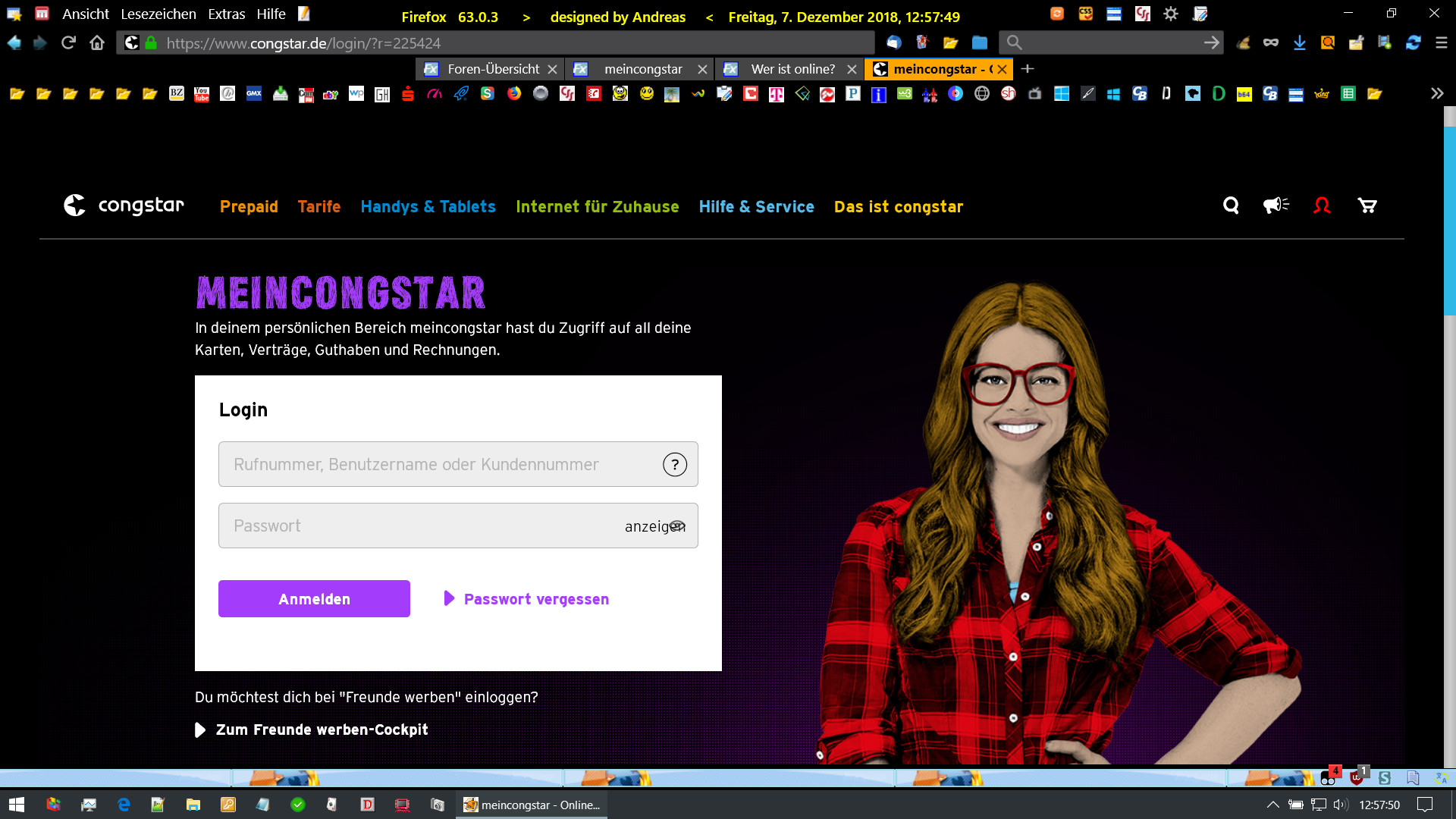
Task: Open the Lesezeichen menu
Action: click(x=158, y=14)
